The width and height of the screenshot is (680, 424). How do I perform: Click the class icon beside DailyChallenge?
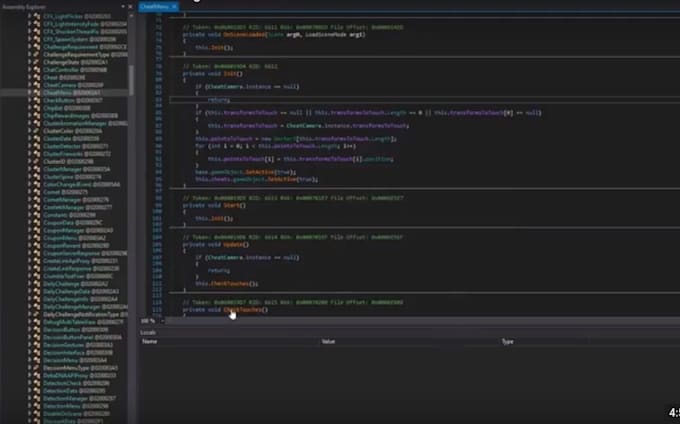point(37,284)
